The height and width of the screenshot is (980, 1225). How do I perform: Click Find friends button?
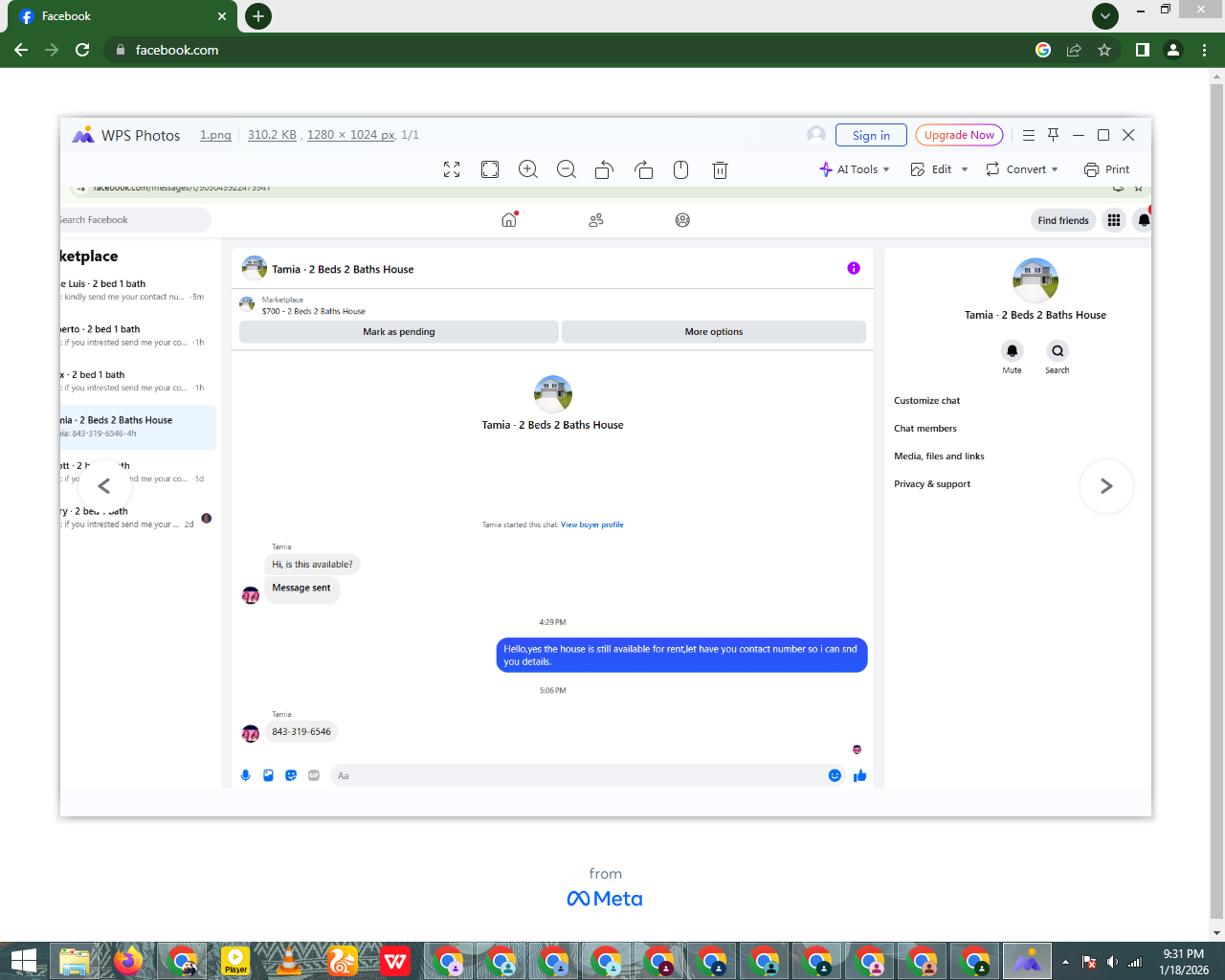(x=1063, y=220)
